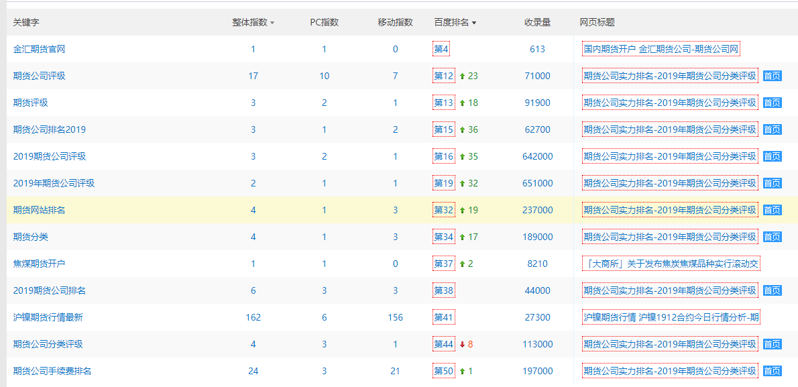Open the page title in the 期货网站排名 row

point(670,210)
